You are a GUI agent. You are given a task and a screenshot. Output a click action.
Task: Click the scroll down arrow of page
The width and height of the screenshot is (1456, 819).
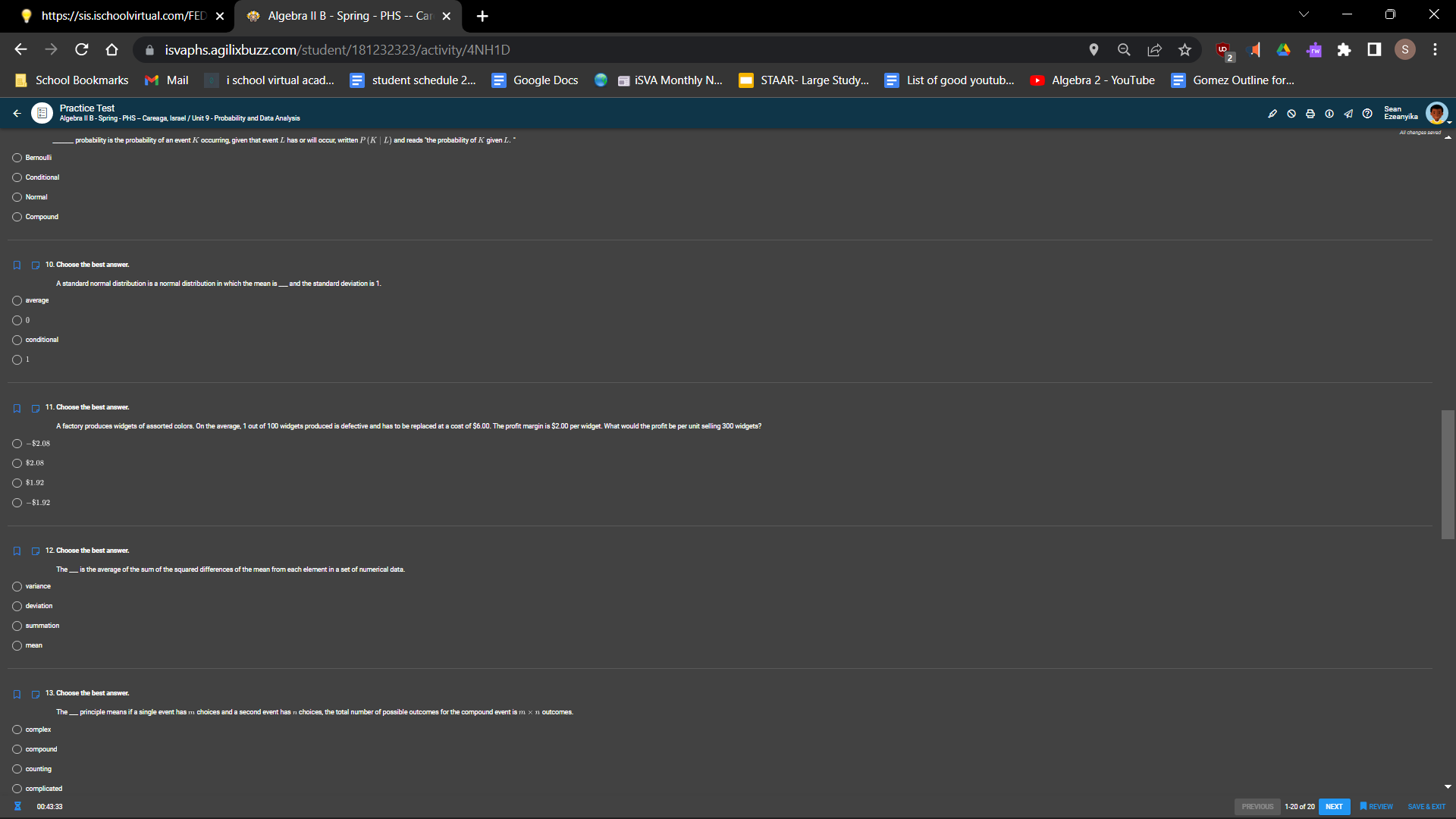(1448, 787)
